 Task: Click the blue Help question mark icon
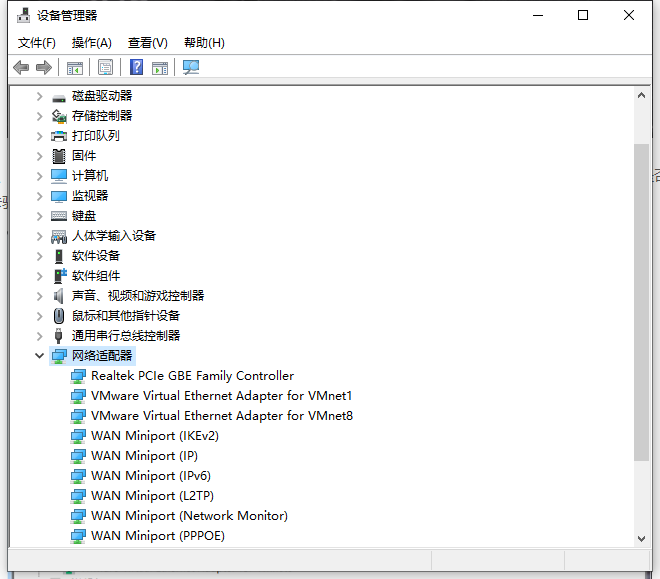137,67
